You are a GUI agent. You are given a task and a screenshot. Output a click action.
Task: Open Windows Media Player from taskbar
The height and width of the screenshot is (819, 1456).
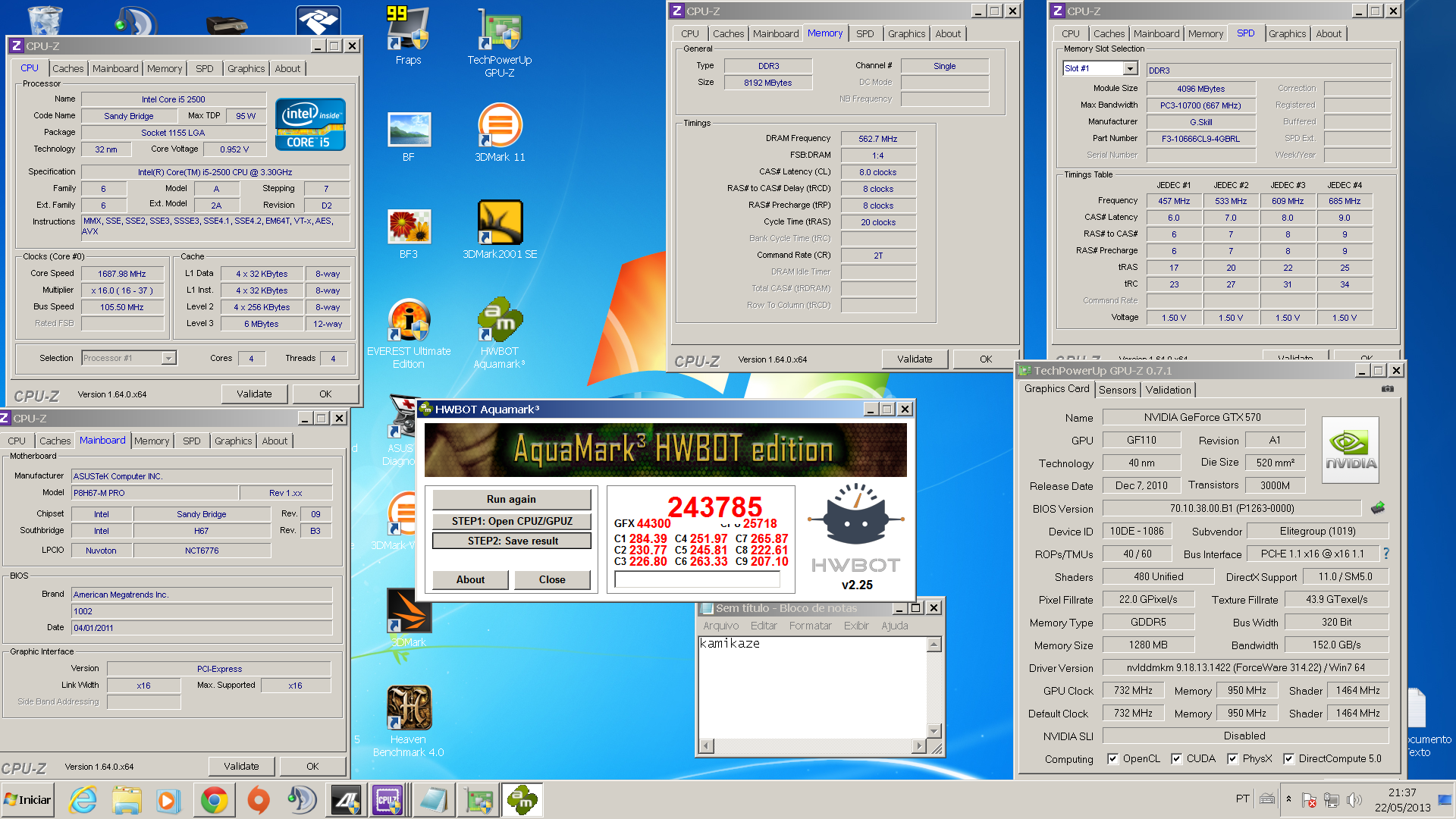point(168,800)
